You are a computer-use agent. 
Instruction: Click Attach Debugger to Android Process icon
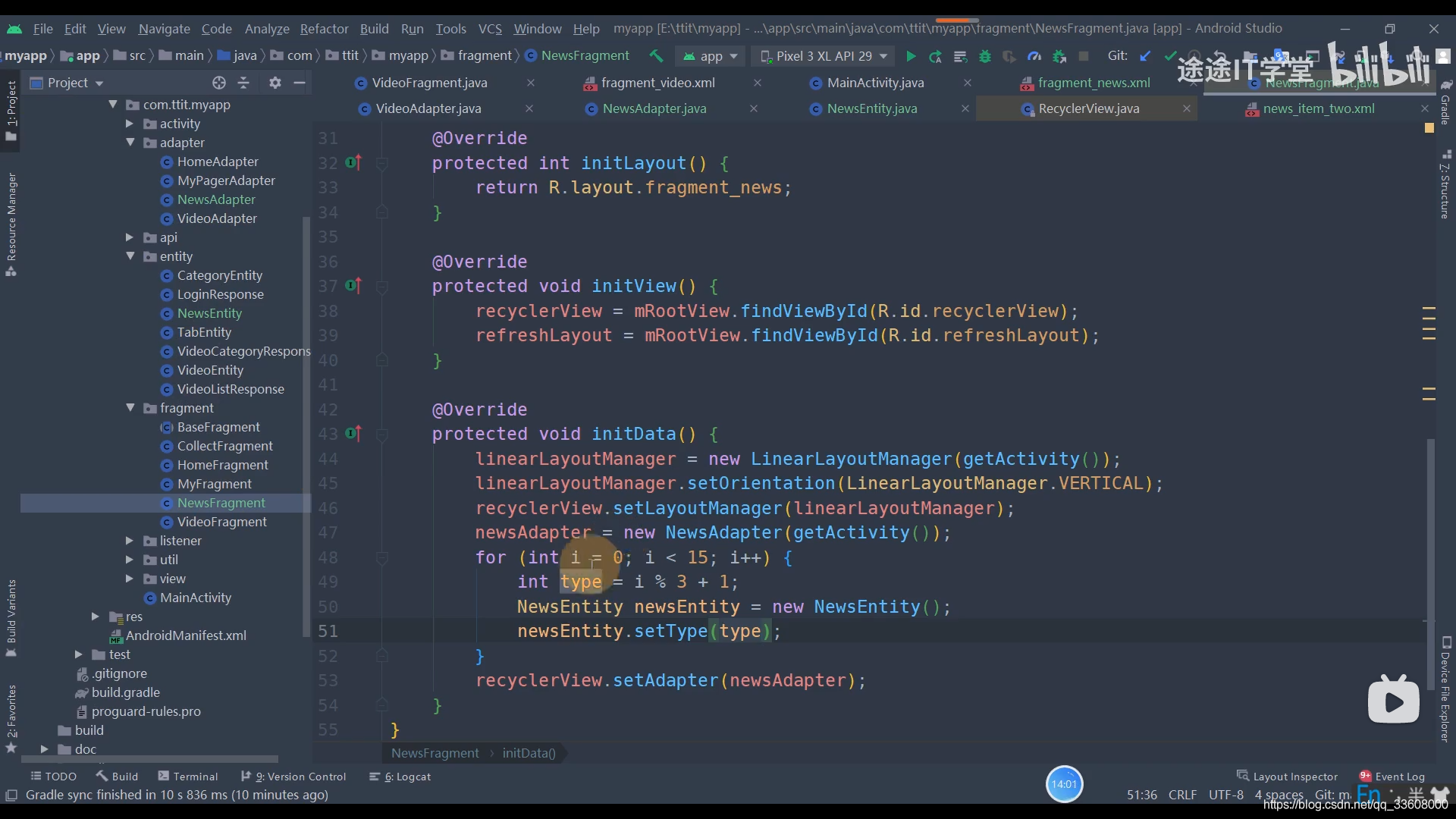tap(1059, 56)
